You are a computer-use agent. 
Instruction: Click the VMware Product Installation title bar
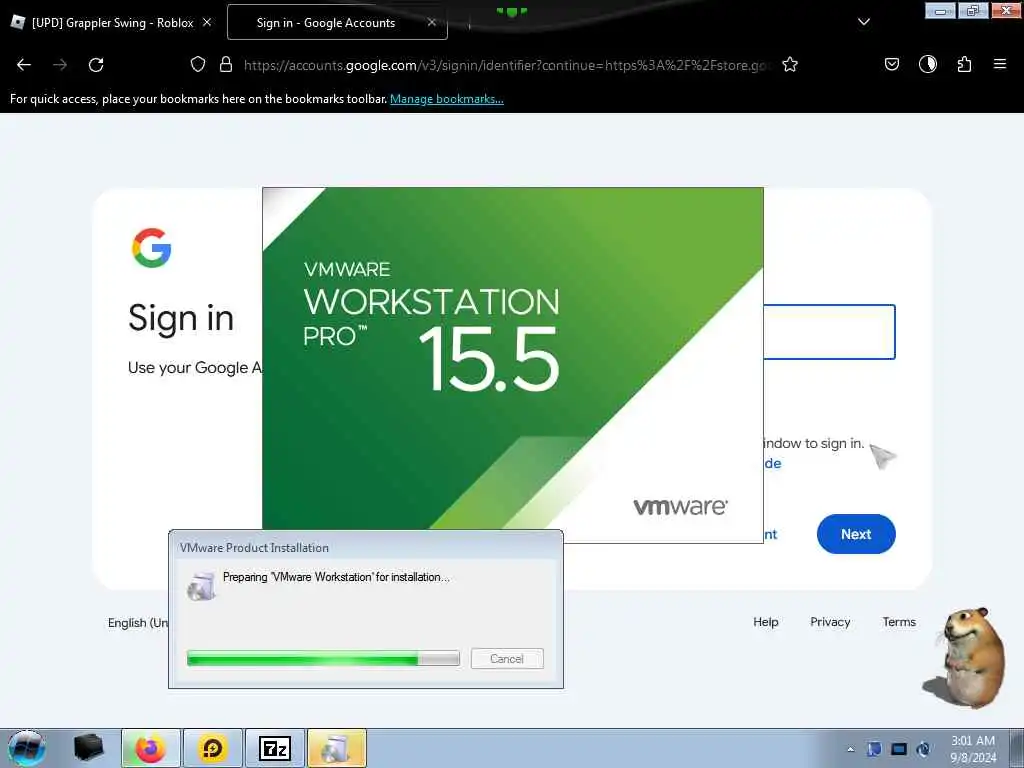click(366, 547)
